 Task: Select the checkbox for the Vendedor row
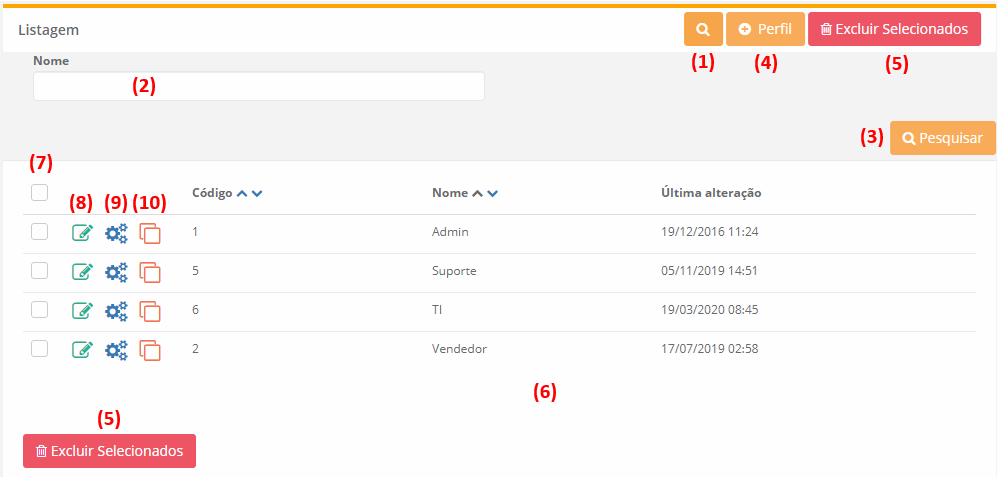(40, 349)
